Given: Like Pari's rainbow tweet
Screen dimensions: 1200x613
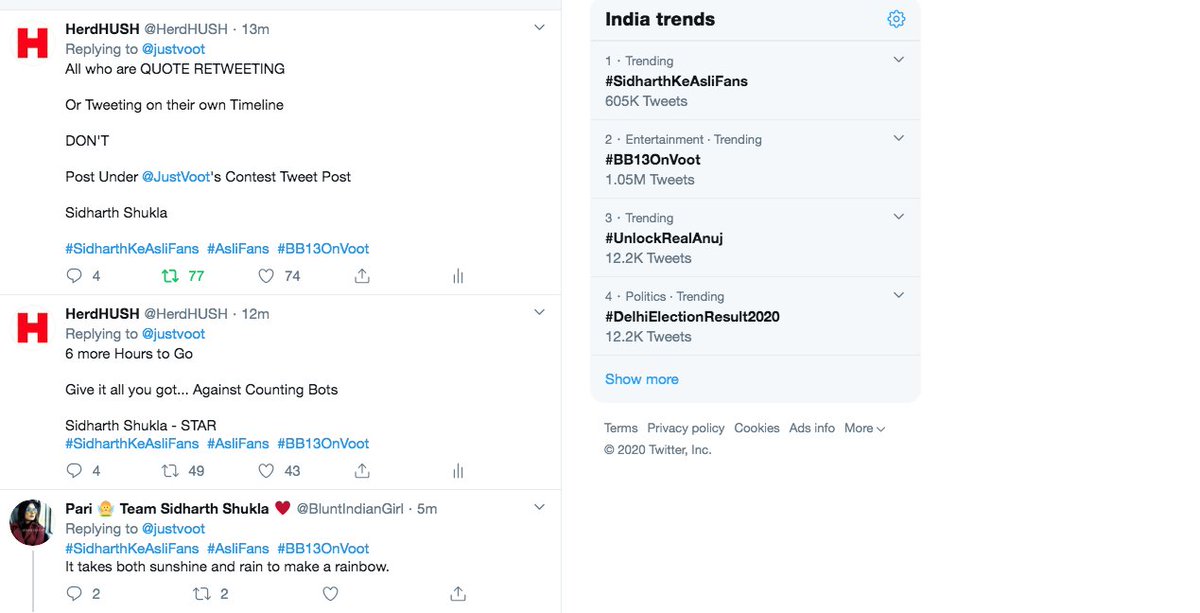Looking at the screenshot, I should pyautogui.click(x=331, y=594).
